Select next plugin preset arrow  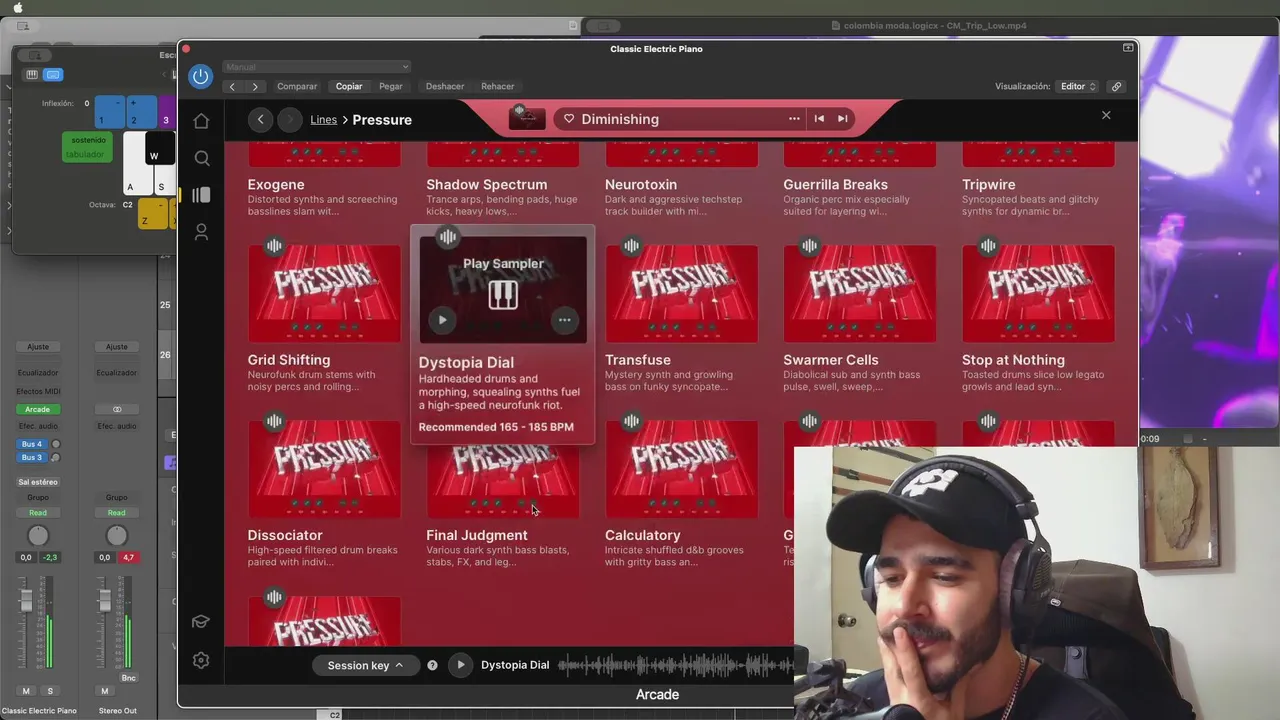pos(255,87)
